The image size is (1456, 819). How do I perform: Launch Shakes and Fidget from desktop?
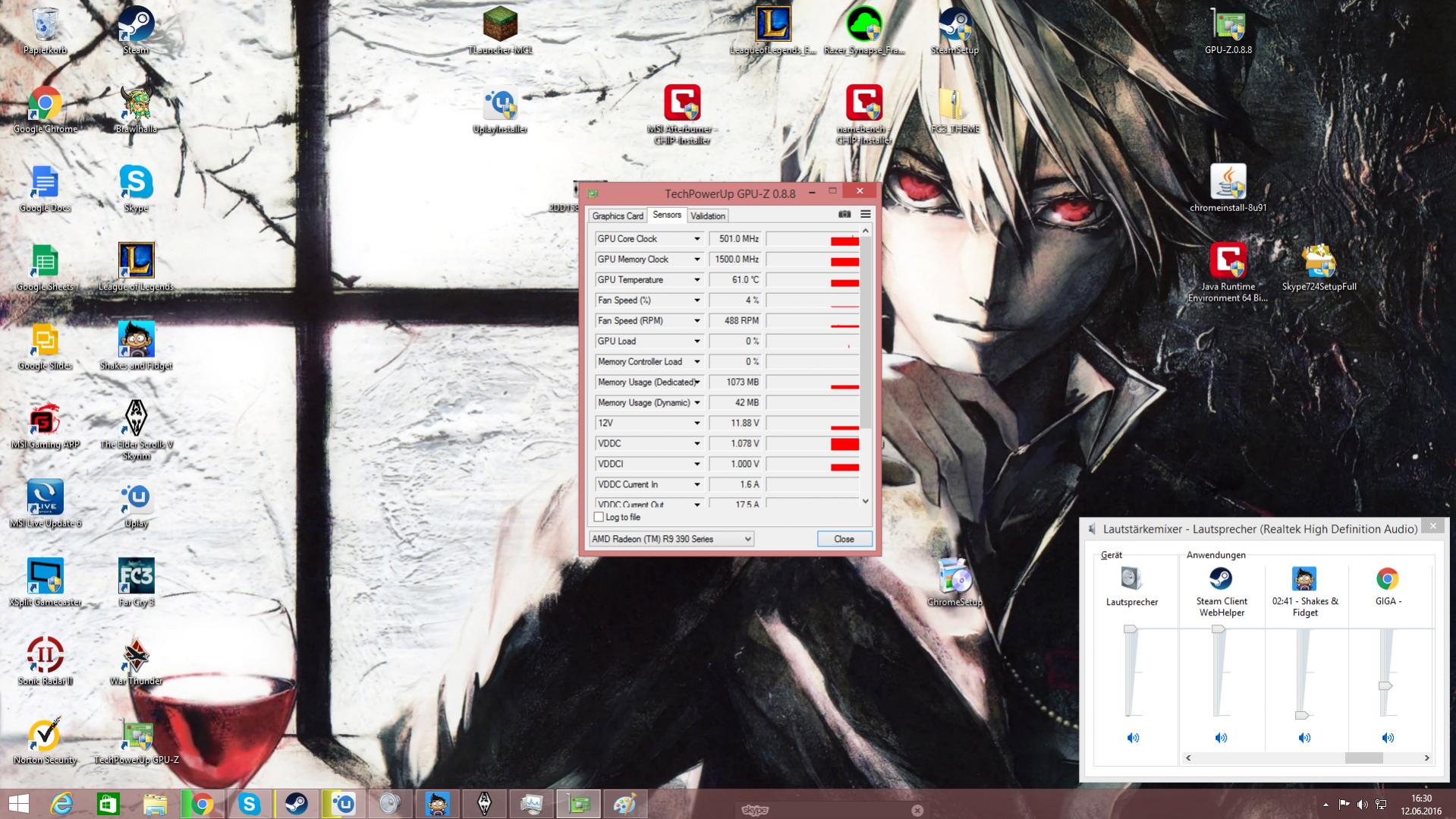(137, 346)
